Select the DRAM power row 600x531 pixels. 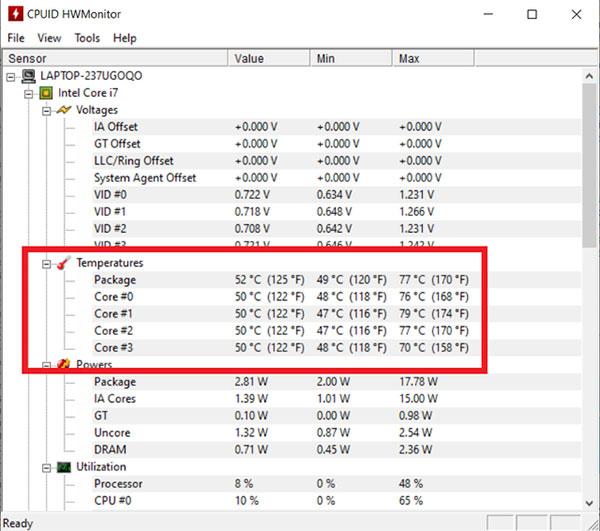click(x=337, y=450)
